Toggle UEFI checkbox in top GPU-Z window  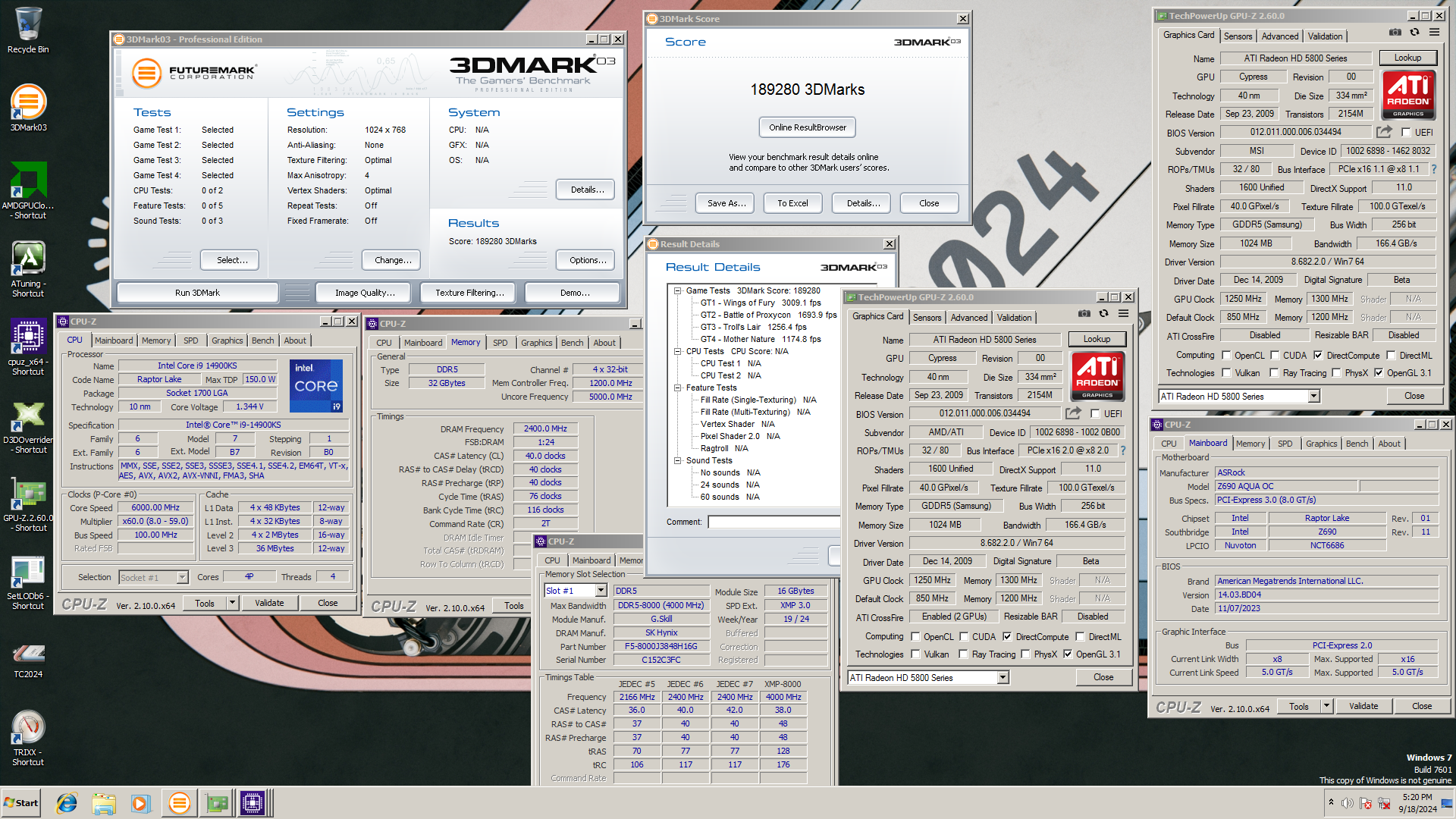click(x=1406, y=133)
